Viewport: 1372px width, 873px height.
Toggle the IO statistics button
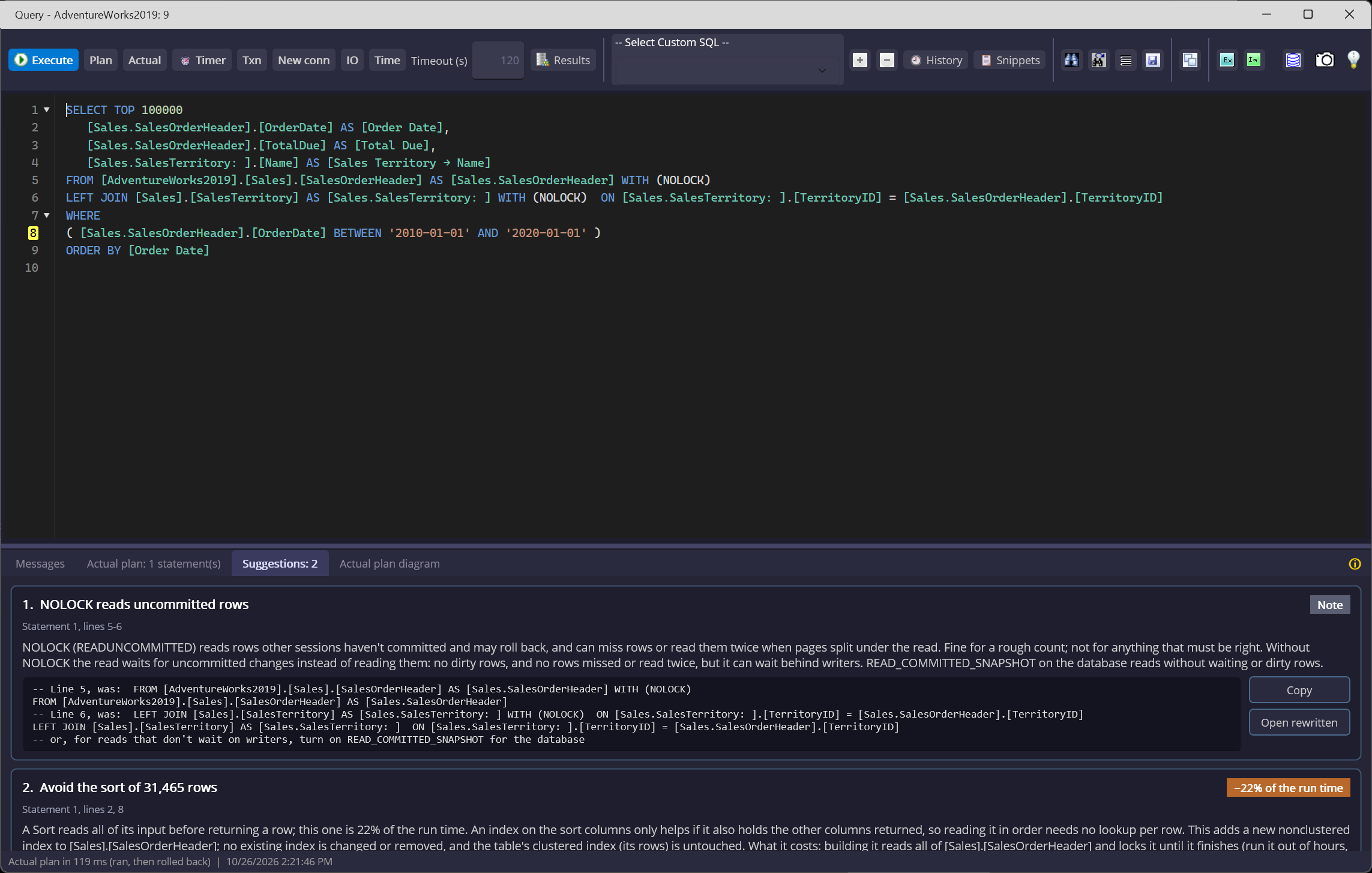(x=352, y=60)
